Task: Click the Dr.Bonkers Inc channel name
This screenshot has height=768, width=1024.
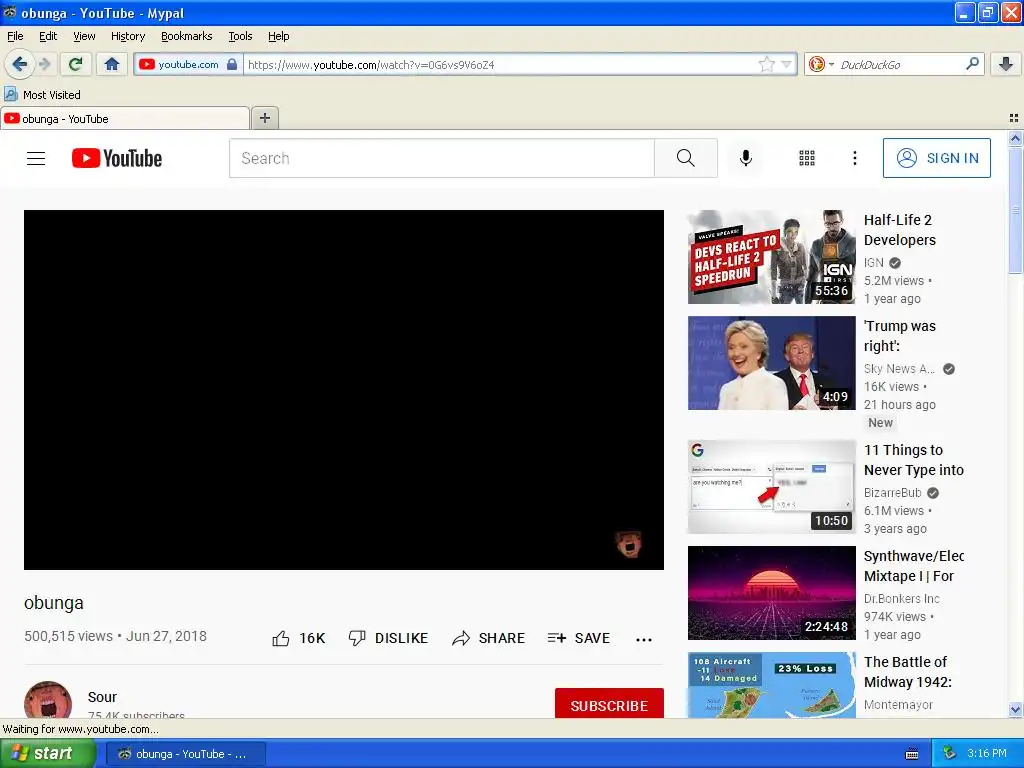Action: pos(901,598)
